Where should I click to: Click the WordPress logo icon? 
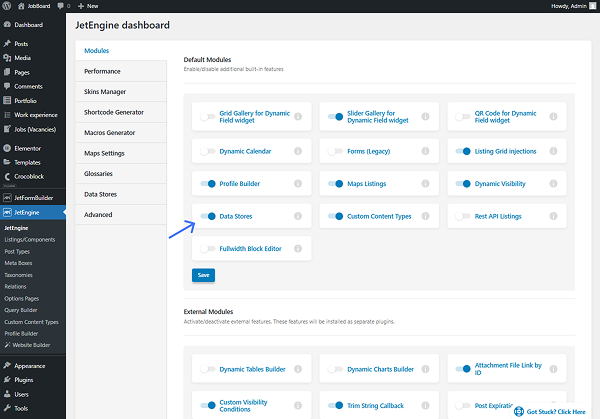(7, 6)
